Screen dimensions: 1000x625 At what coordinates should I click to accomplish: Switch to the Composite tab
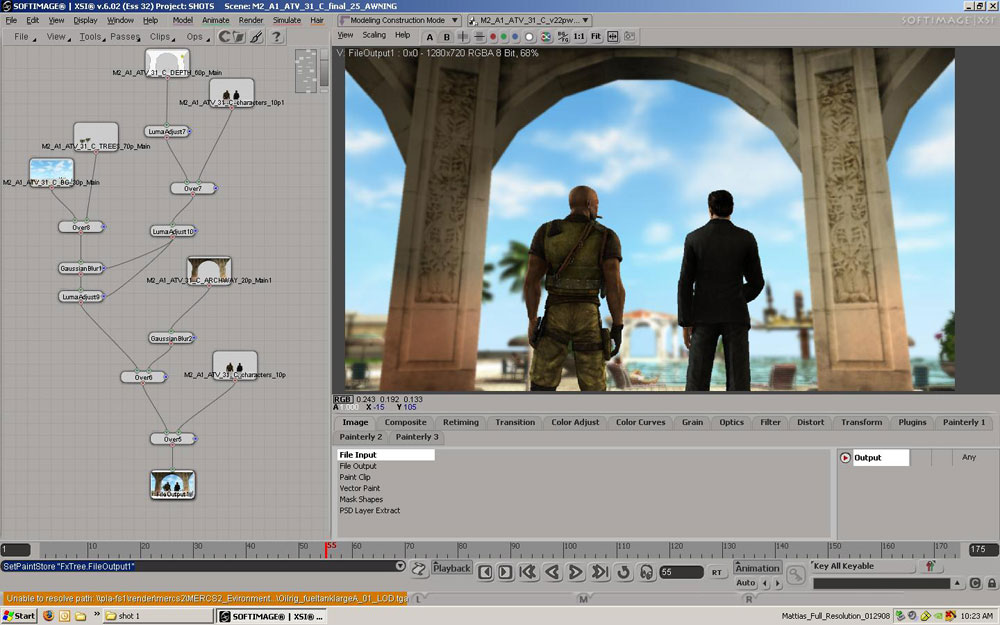point(406,422)
